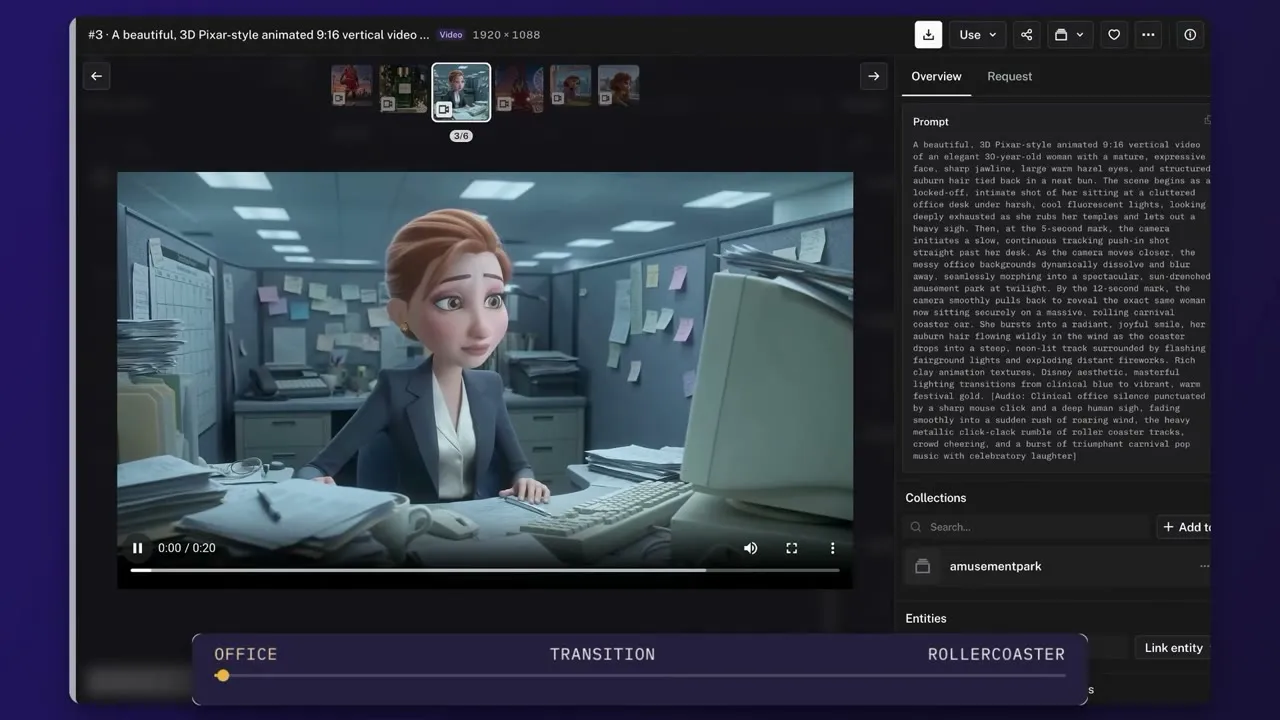Pause the video playback
Image resolution: width=1280 pixels, height=720 pixels.
tap(137, 548)
